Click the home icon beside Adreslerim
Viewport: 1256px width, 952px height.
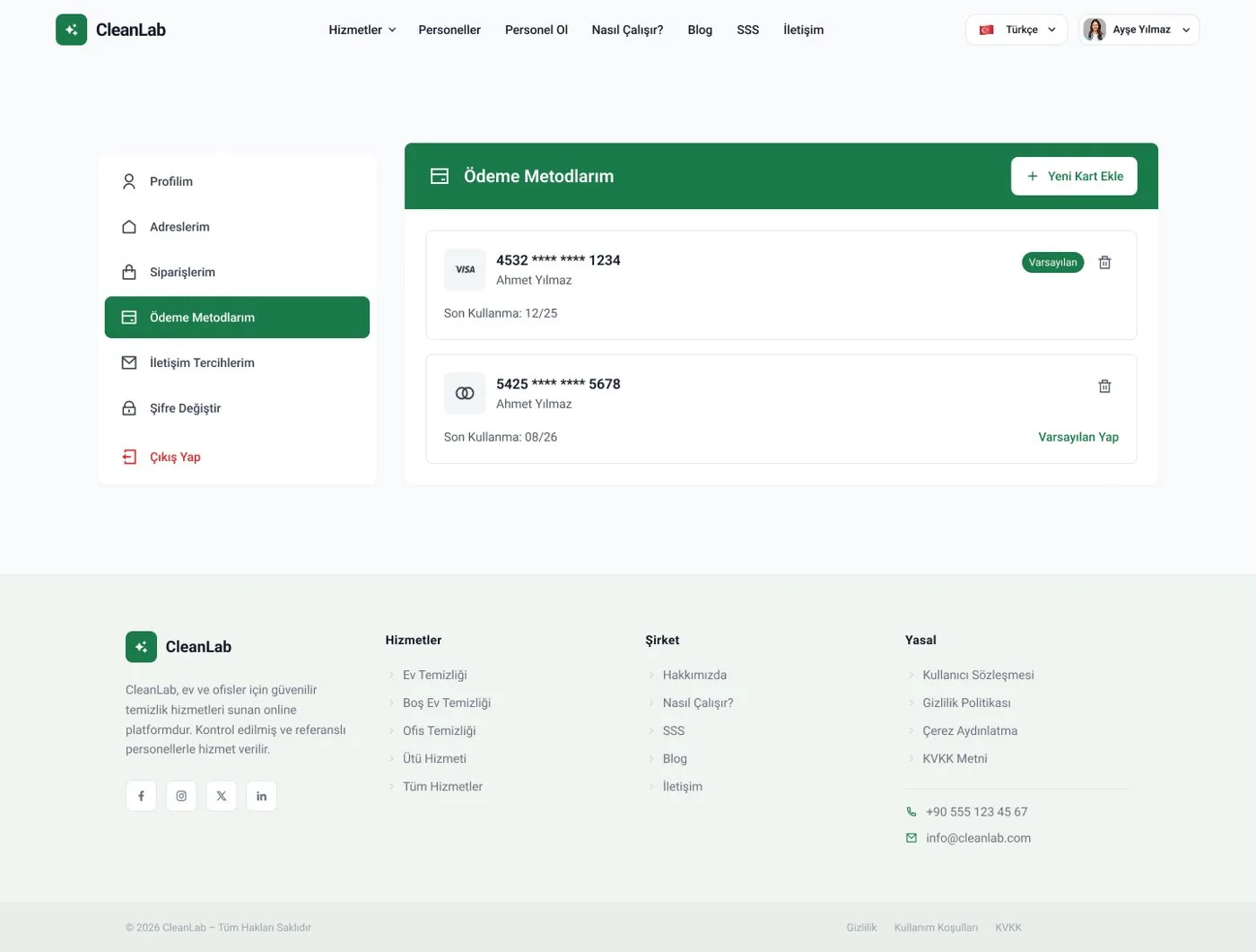click(x=129, y=227)
